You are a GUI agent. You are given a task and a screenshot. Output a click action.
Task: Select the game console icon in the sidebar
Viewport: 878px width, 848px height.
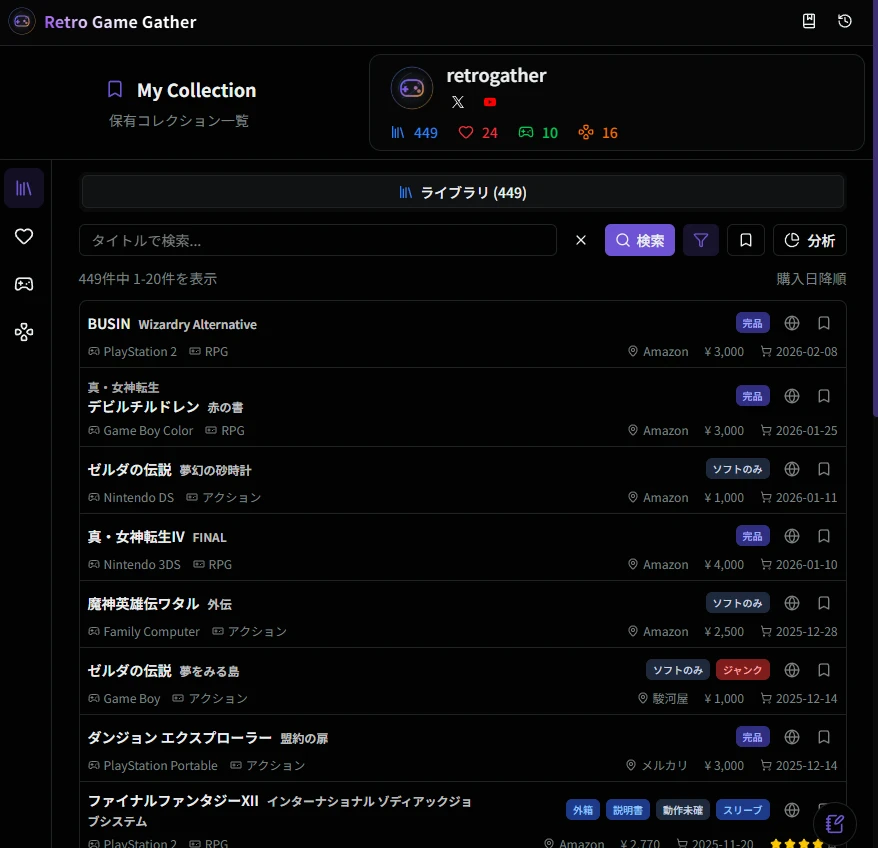[x=24, y=284]
